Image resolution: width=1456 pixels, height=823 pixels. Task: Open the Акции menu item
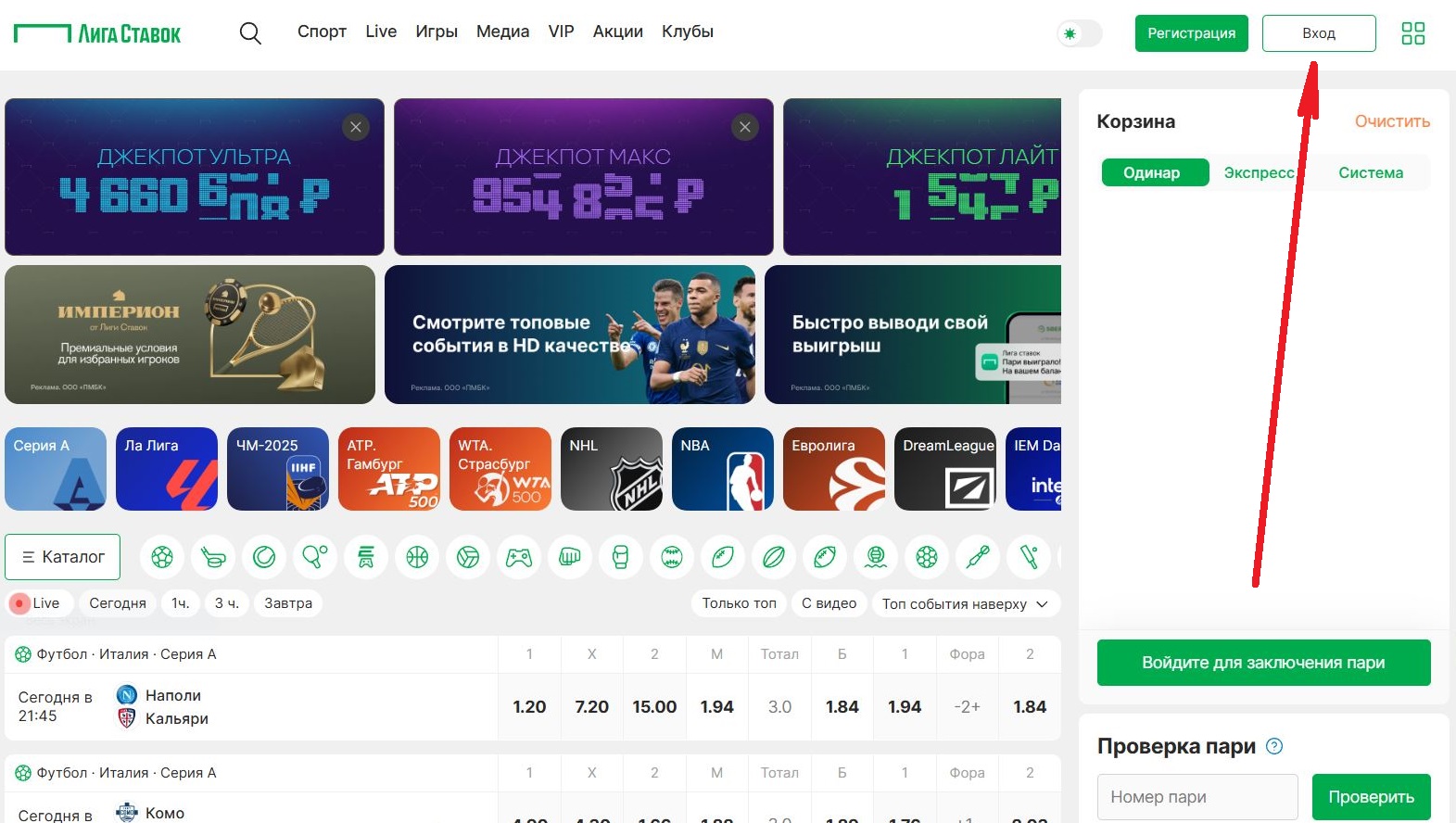[618, 32]
